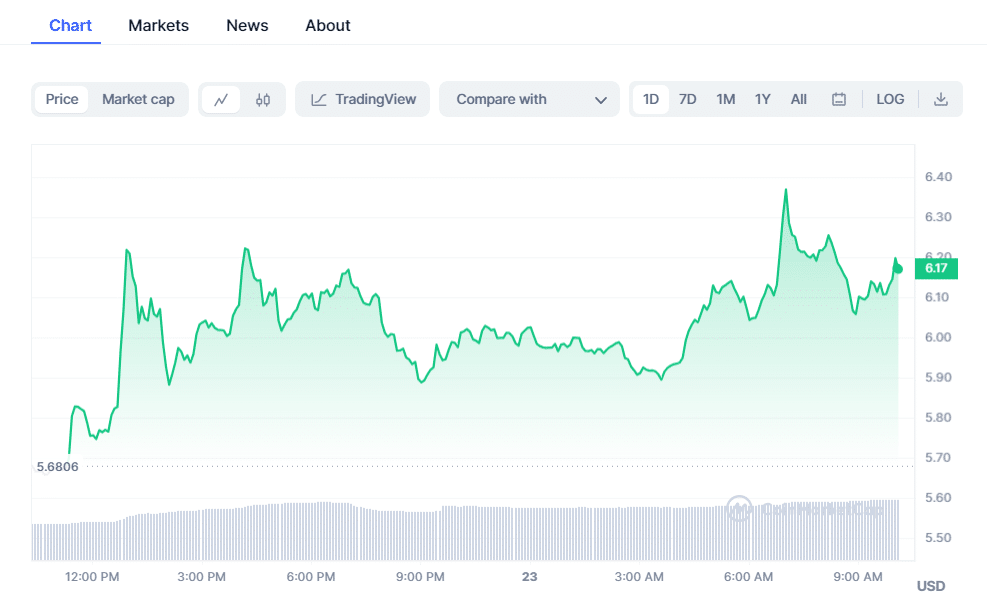Click the 6.17 current price label
Image resolution: width=987 pixels, height=615 pixels.
(x=937, y=268)
